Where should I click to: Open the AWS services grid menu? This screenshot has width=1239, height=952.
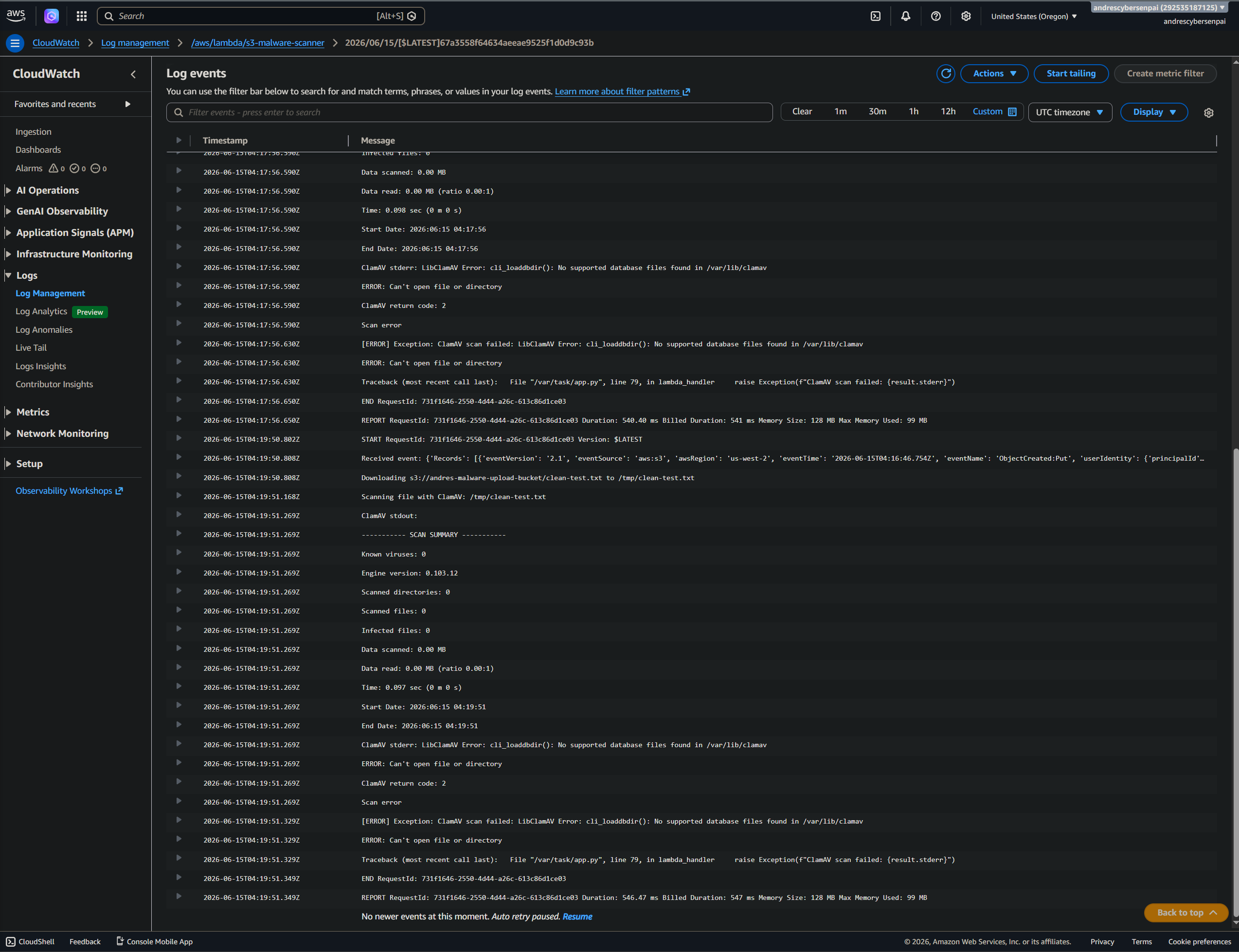tap(82, 16)
